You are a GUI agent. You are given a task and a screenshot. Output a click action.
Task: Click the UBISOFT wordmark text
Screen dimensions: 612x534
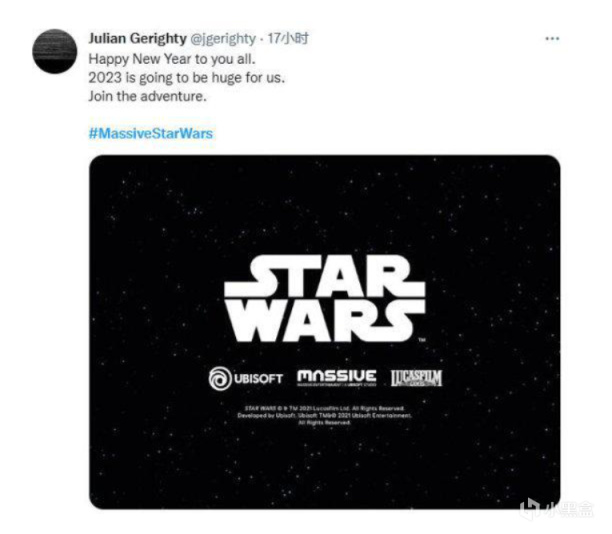(x=258, y=379)
